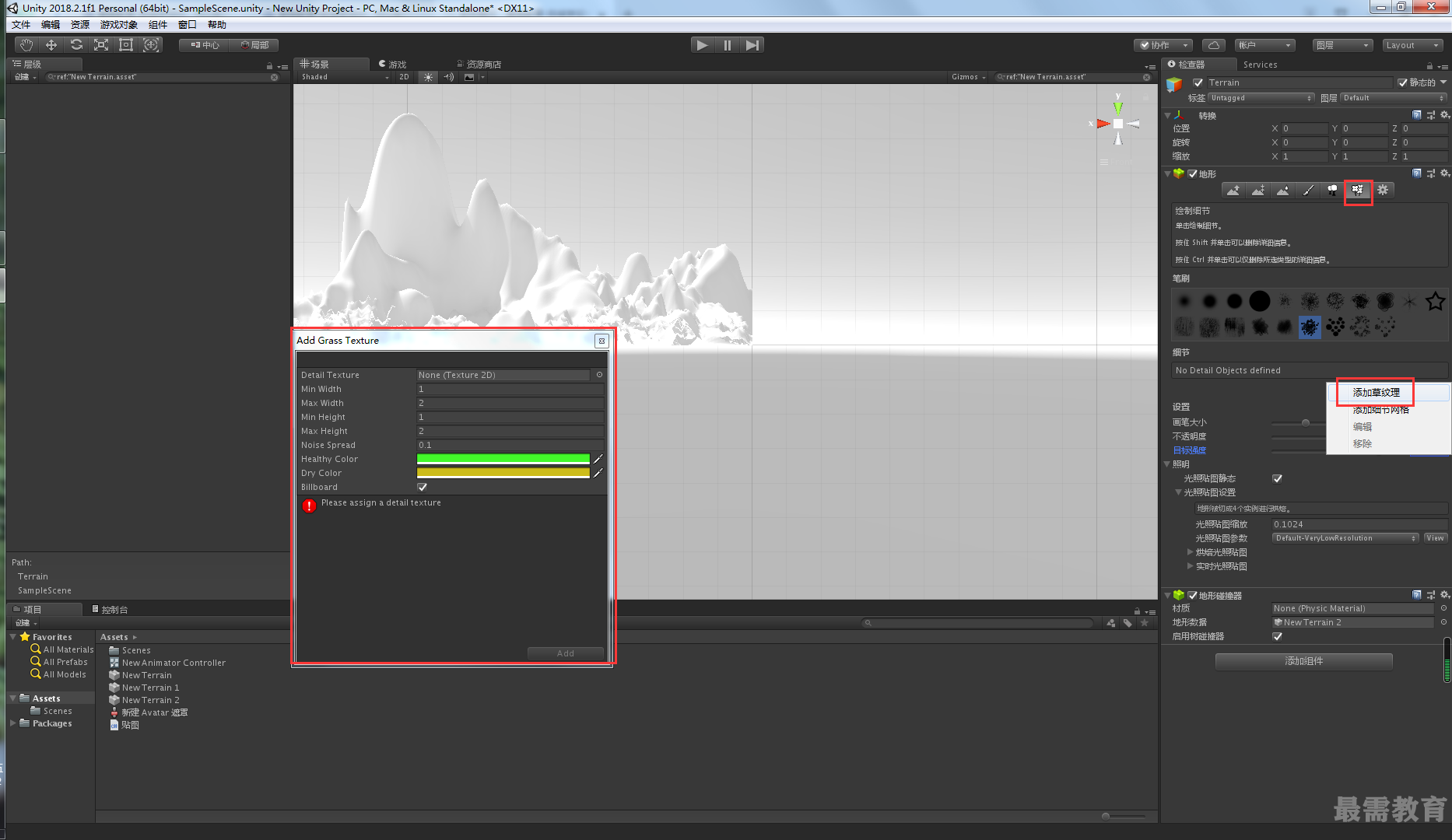Toggle scene audio speaker icon
This screenshot has width=1452, height=840.
click(449, 77)
